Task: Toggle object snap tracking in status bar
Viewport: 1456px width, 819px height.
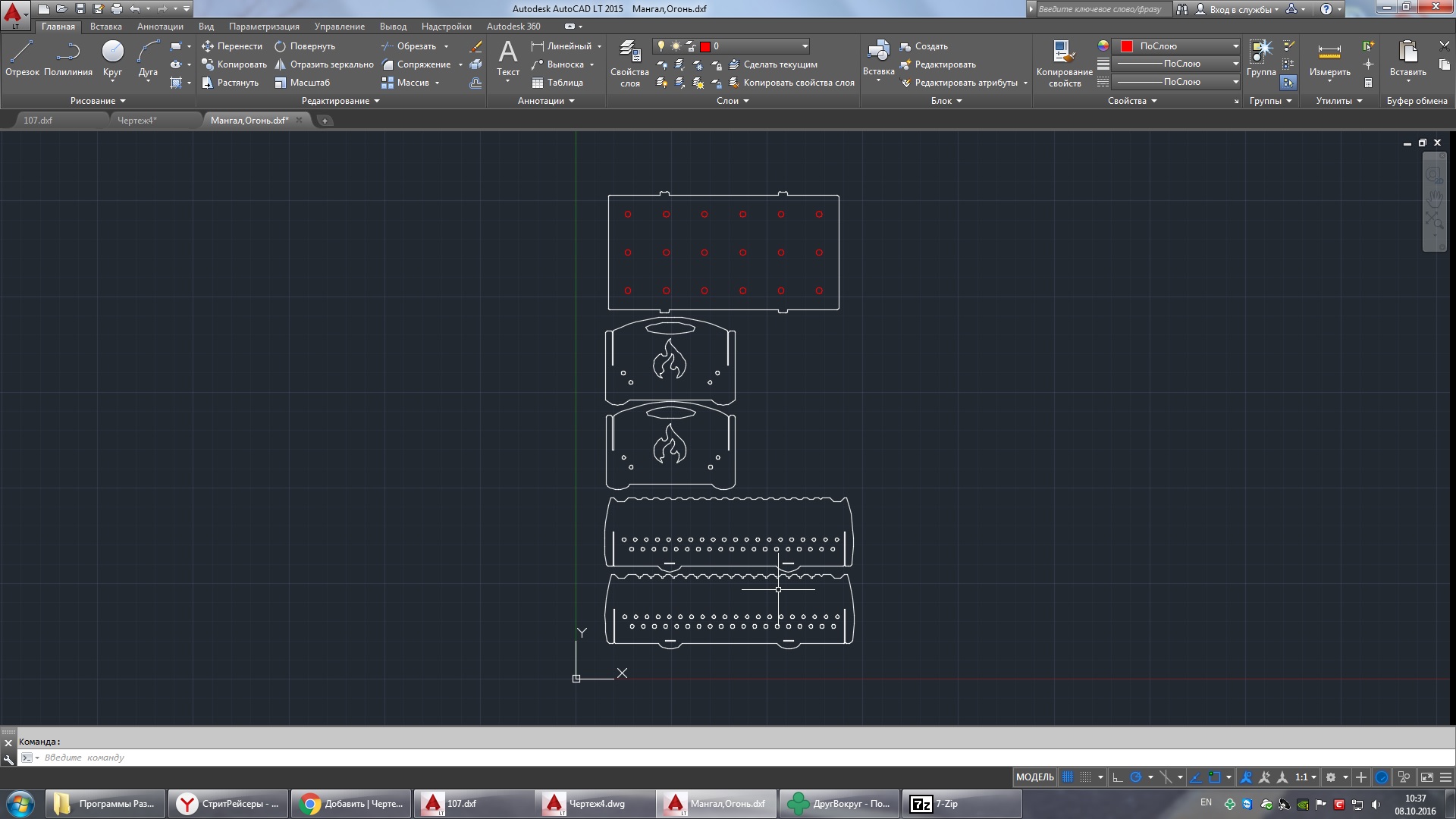Action: (x=1196, y=777)
